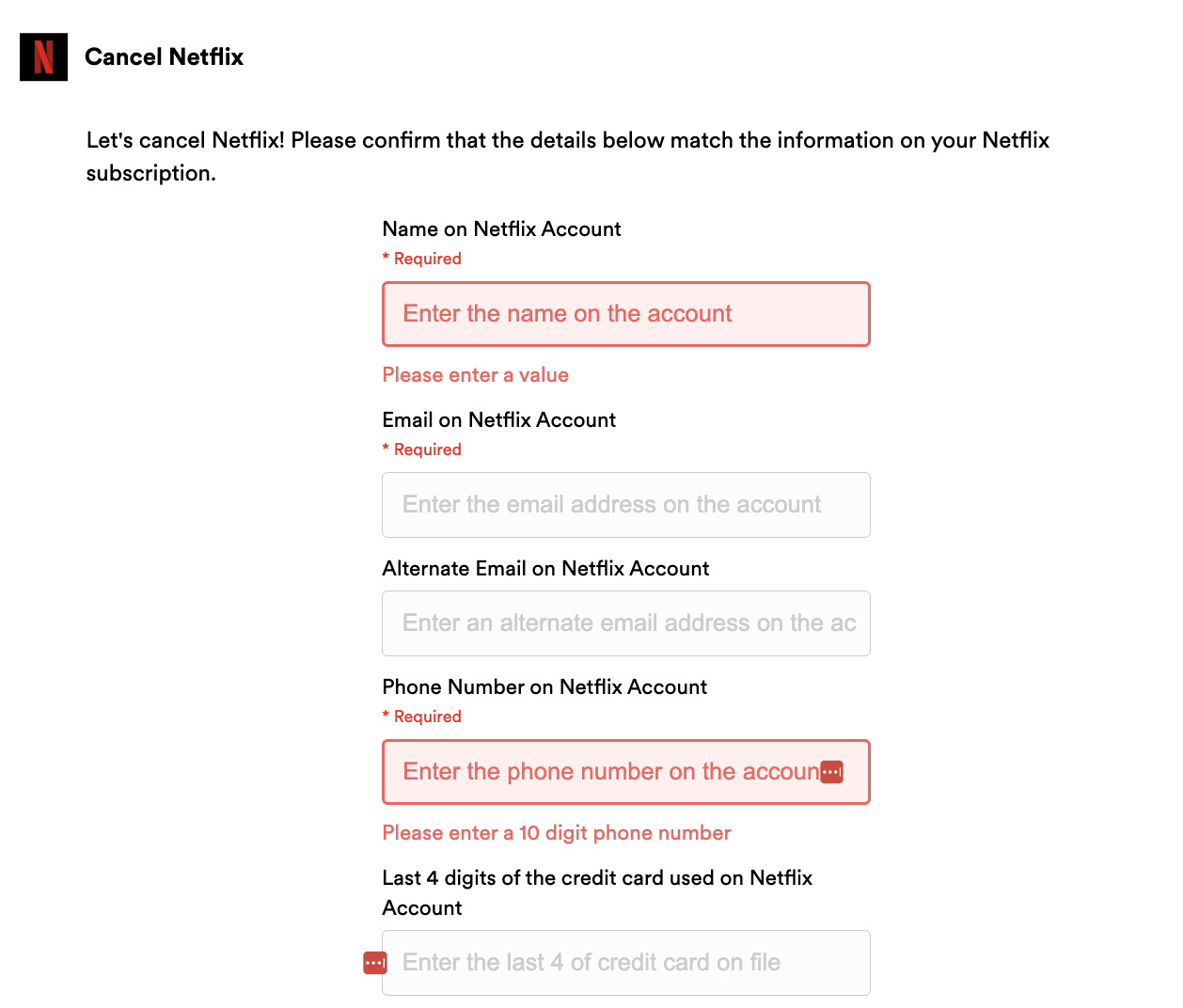This screenshot has width=1183, height=1008.
Task: Click the email address input field
Action: pos(625,505)
